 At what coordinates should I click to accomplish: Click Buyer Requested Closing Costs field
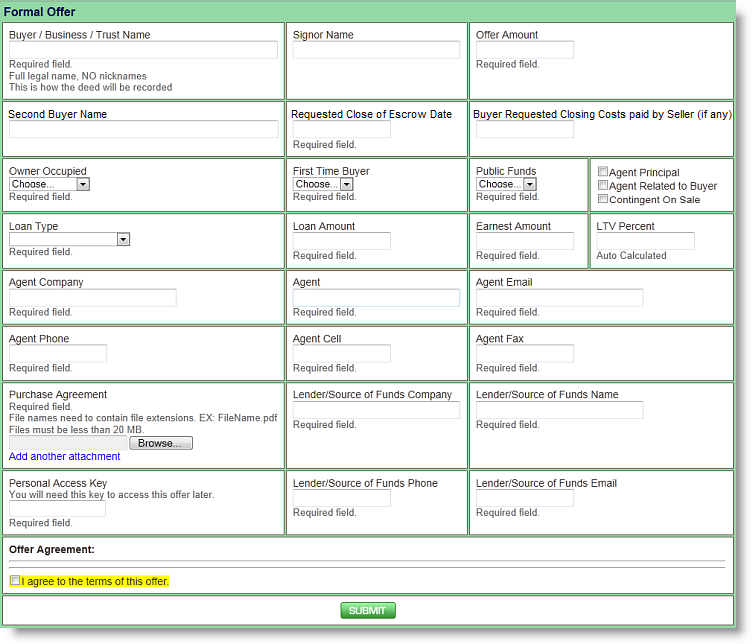[525, 129]
